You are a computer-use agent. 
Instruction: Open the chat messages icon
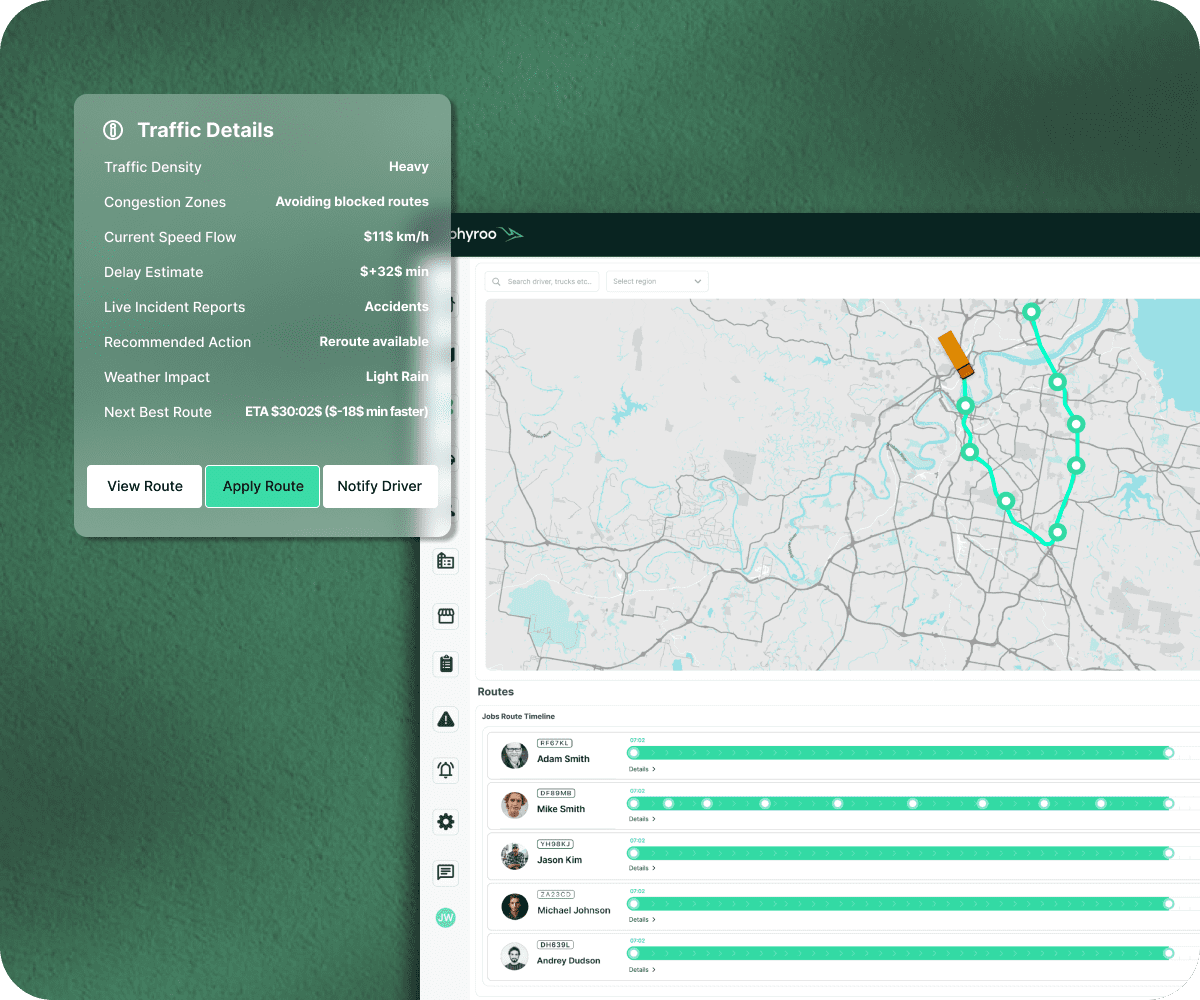click(445, 872)
